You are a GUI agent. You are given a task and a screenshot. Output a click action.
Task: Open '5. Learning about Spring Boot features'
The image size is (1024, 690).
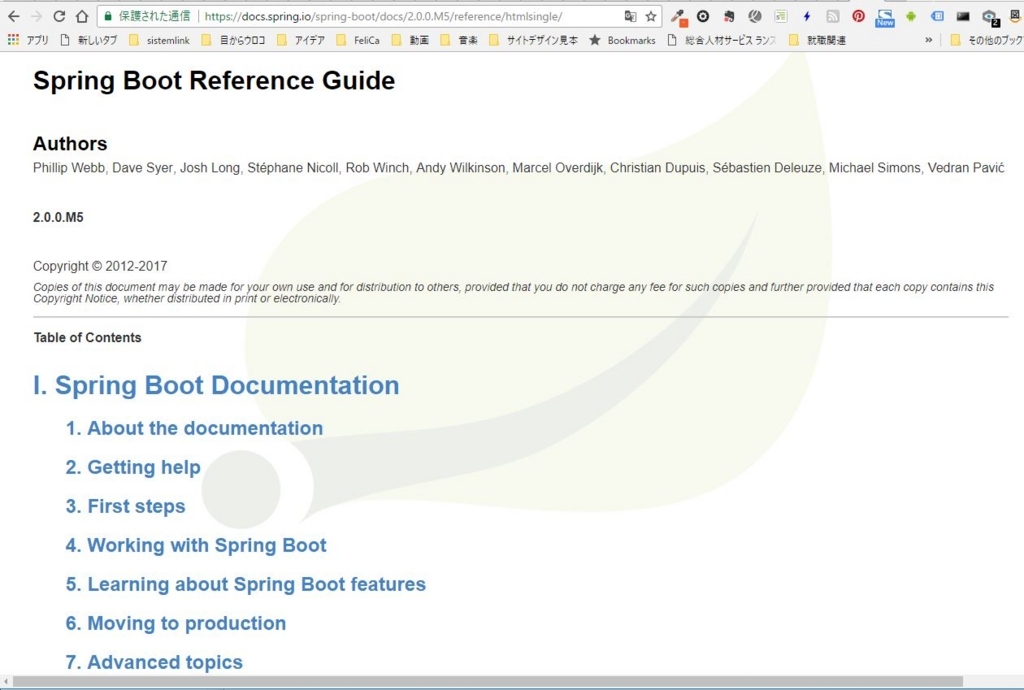tap(246, 584)
